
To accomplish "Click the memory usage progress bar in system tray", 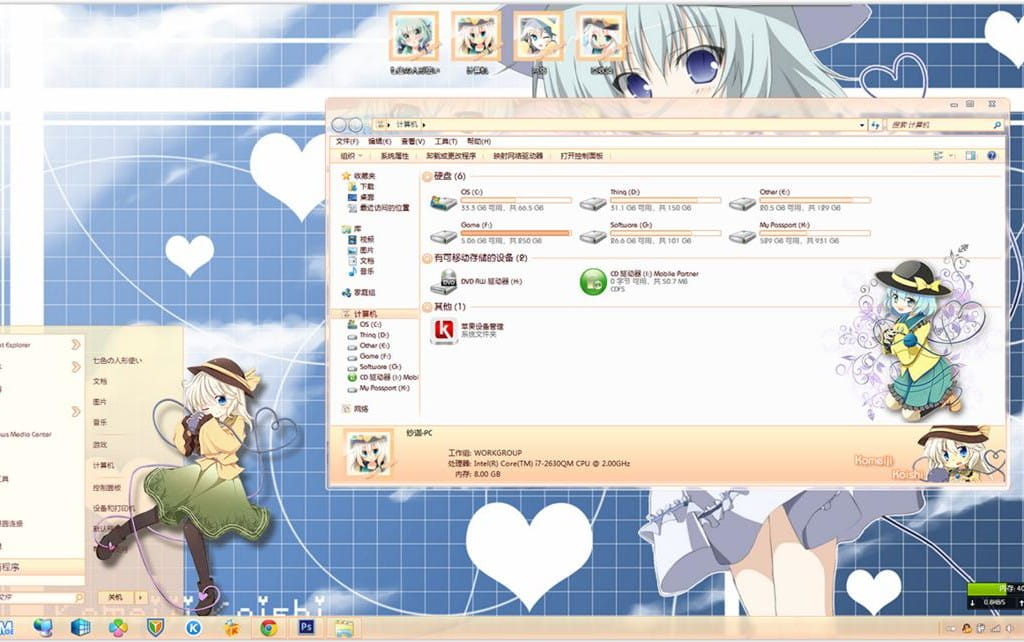I will point(987,589).
